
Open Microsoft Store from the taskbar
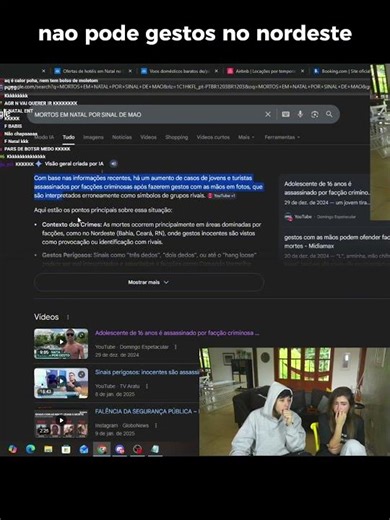[66, 450]
